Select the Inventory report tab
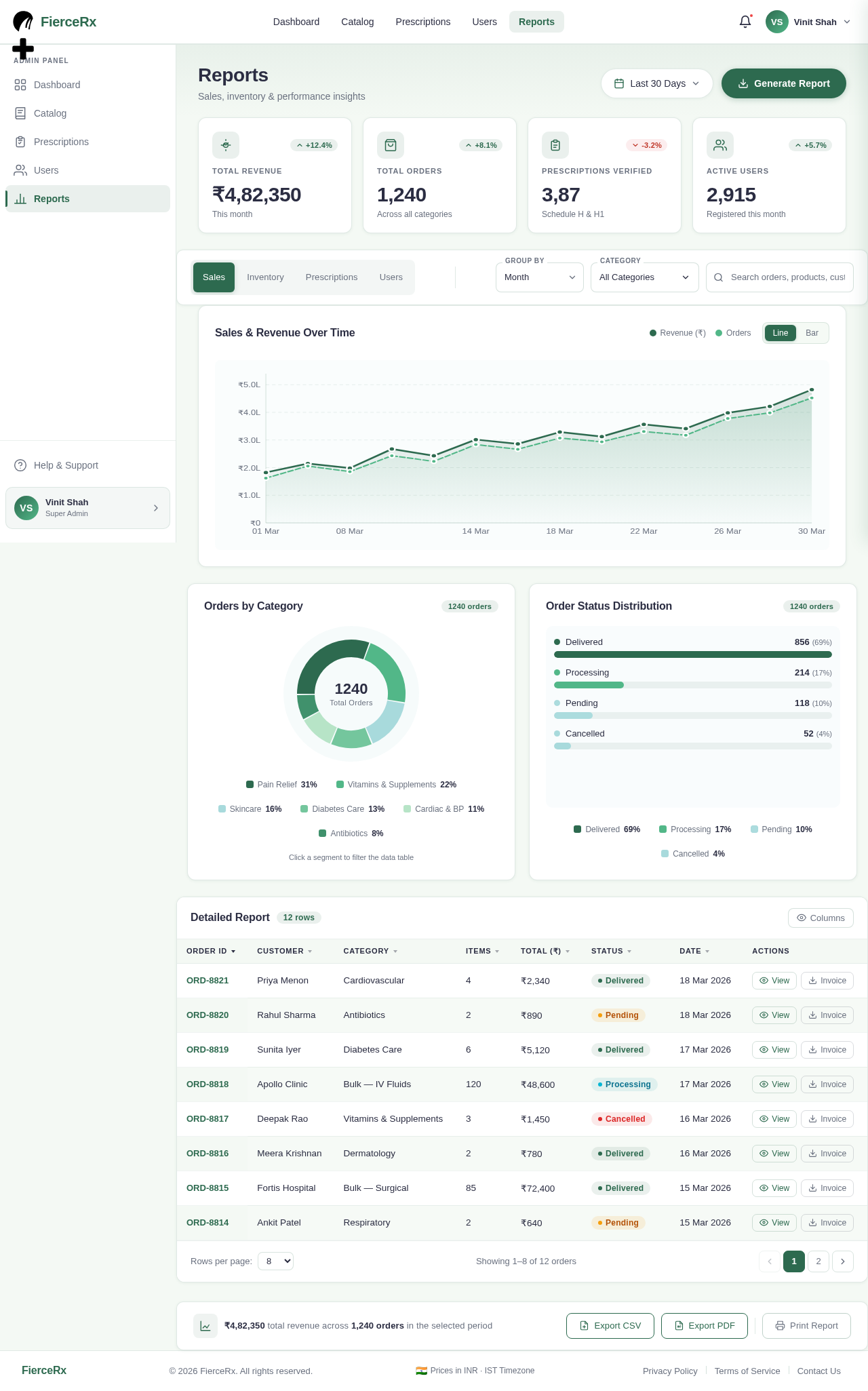The height and width of the screenshot is (1391, 868). (x=265, y=277)
